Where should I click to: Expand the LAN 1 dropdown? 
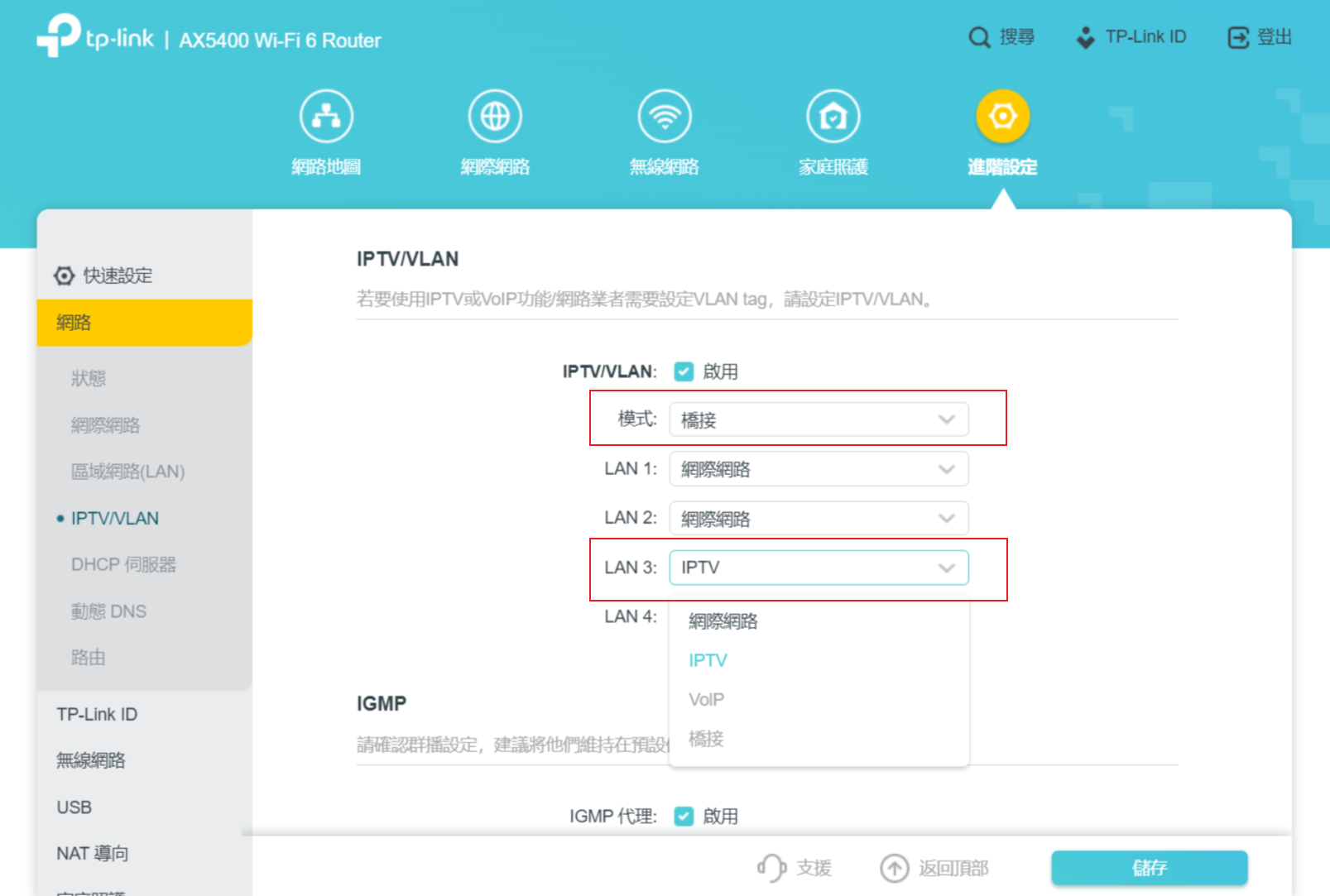(x=818, y=468)
